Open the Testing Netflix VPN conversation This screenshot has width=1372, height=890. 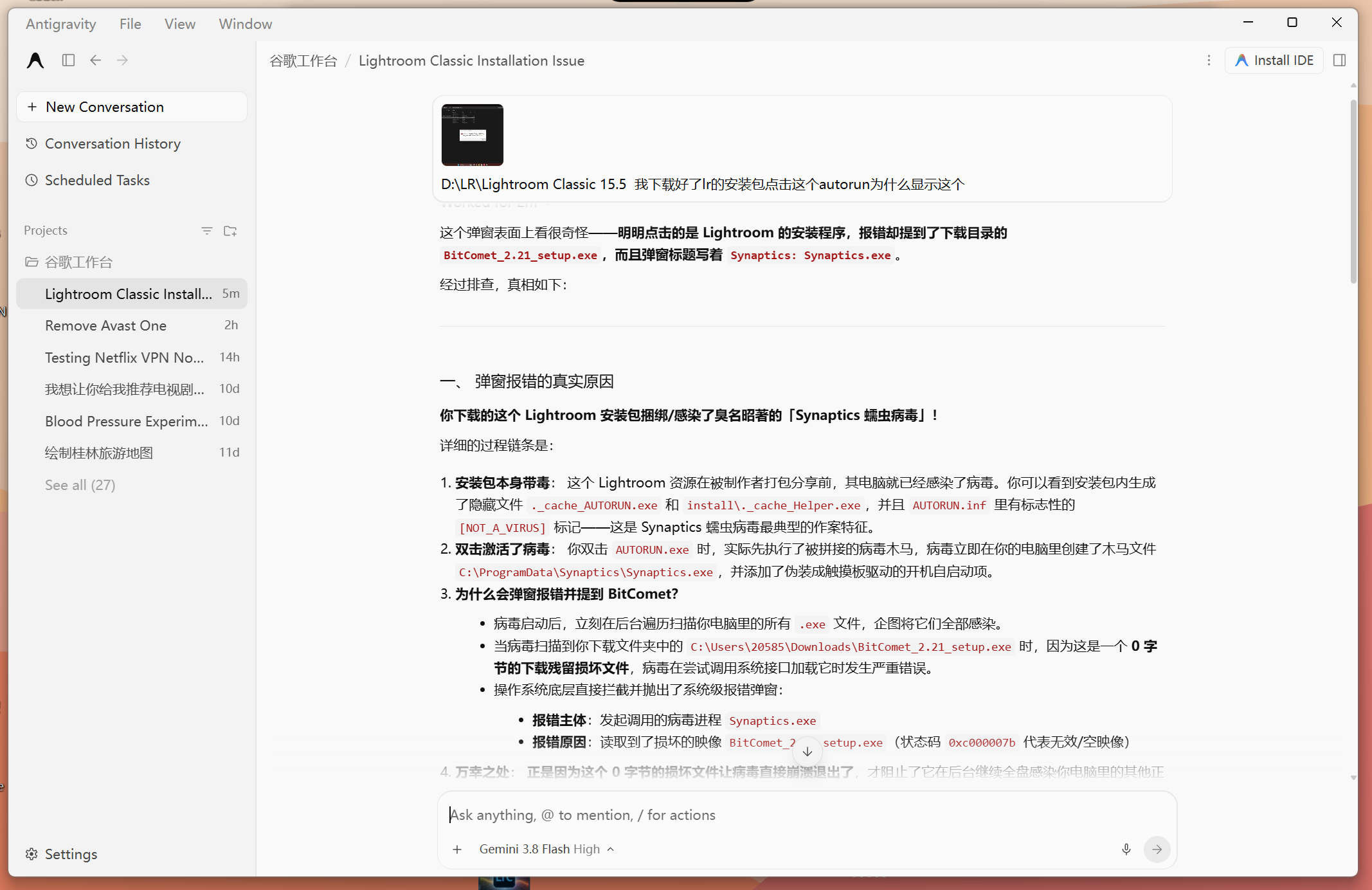(x=132, y=358)
